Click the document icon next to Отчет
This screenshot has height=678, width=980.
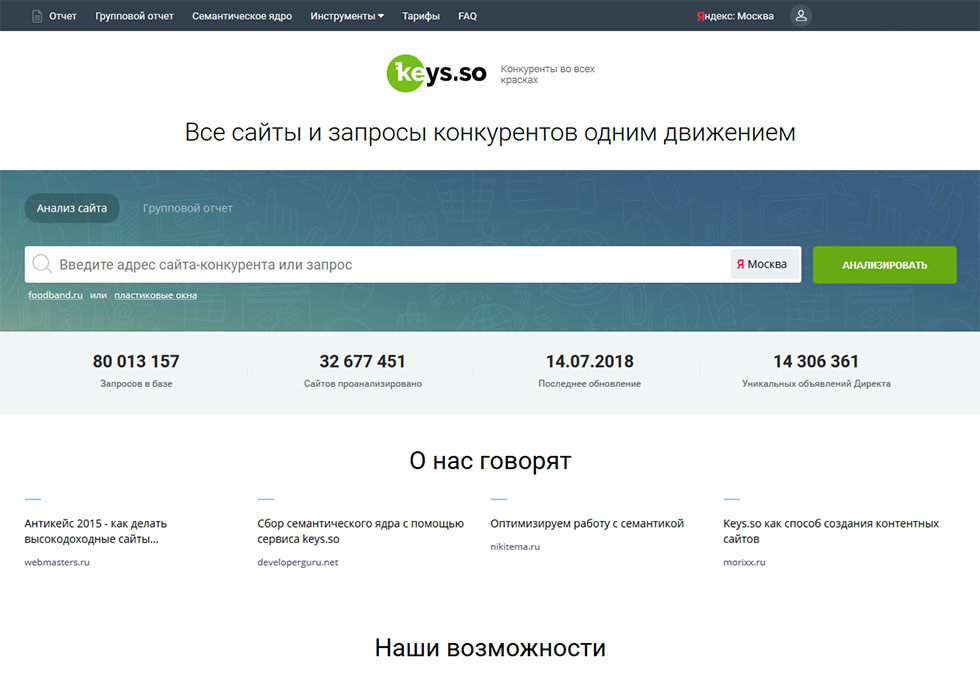(37, 16)
